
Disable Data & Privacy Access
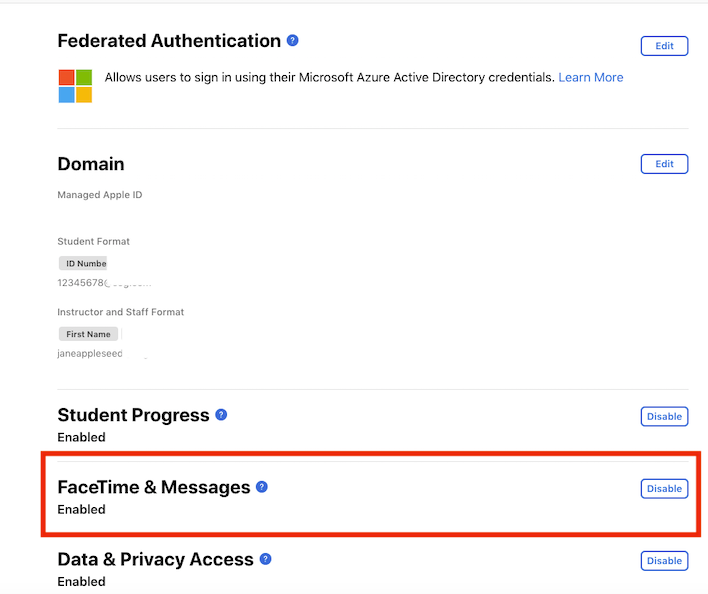coord(664,561)
